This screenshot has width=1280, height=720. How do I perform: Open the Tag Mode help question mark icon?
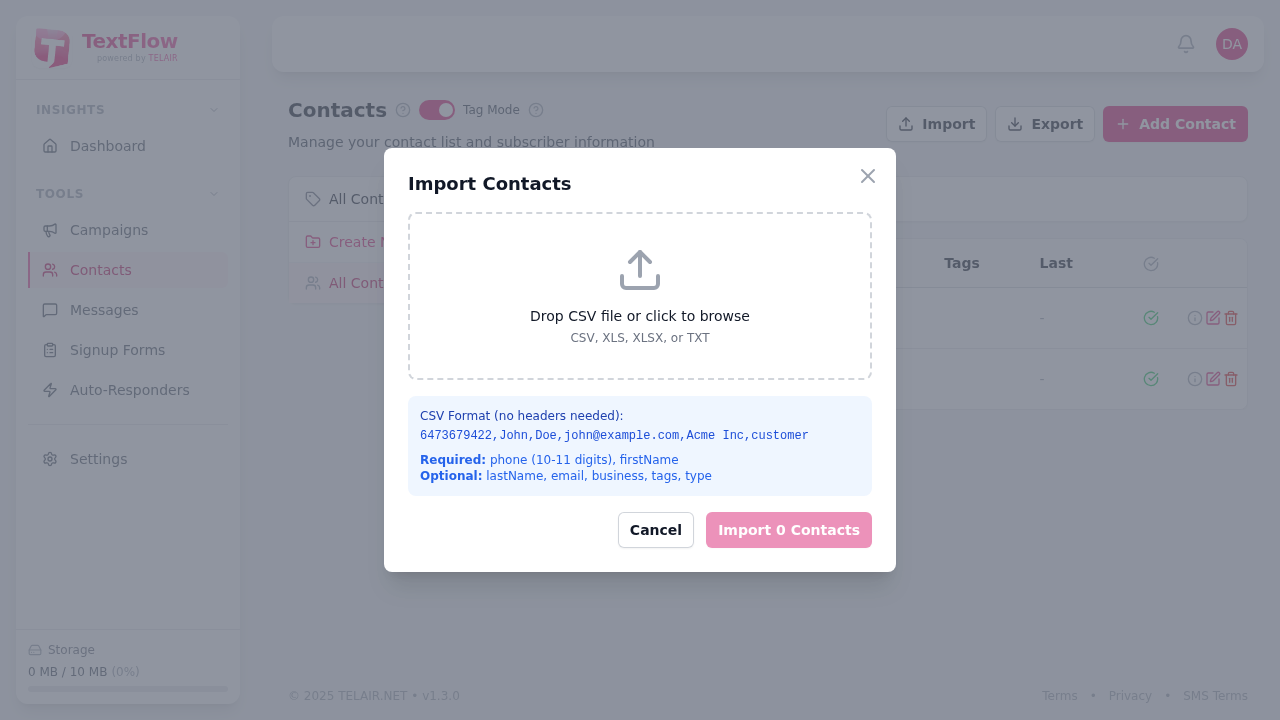click(x=536, y=110)
